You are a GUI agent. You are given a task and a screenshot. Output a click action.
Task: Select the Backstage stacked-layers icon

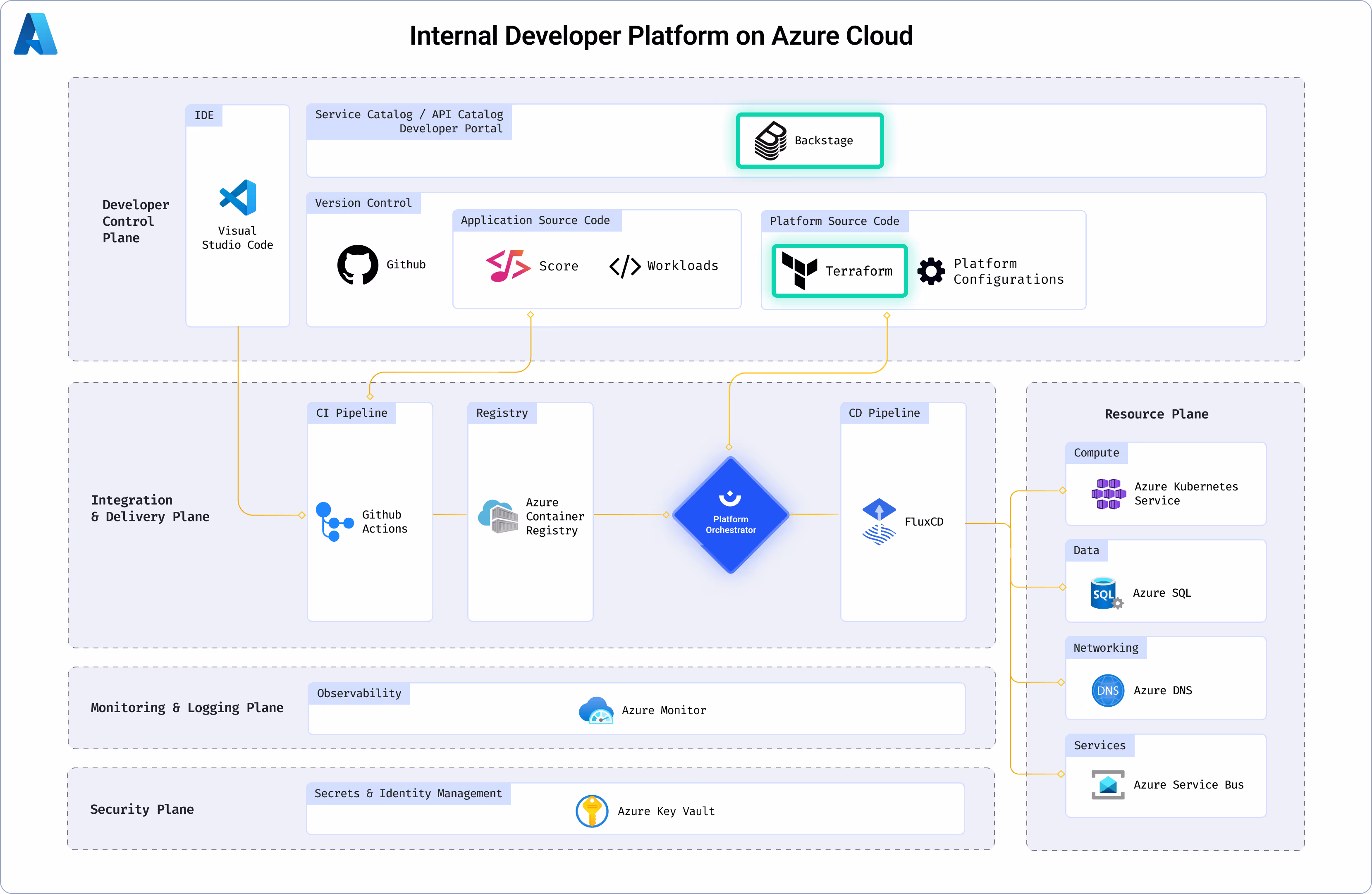tap(771, 141)
